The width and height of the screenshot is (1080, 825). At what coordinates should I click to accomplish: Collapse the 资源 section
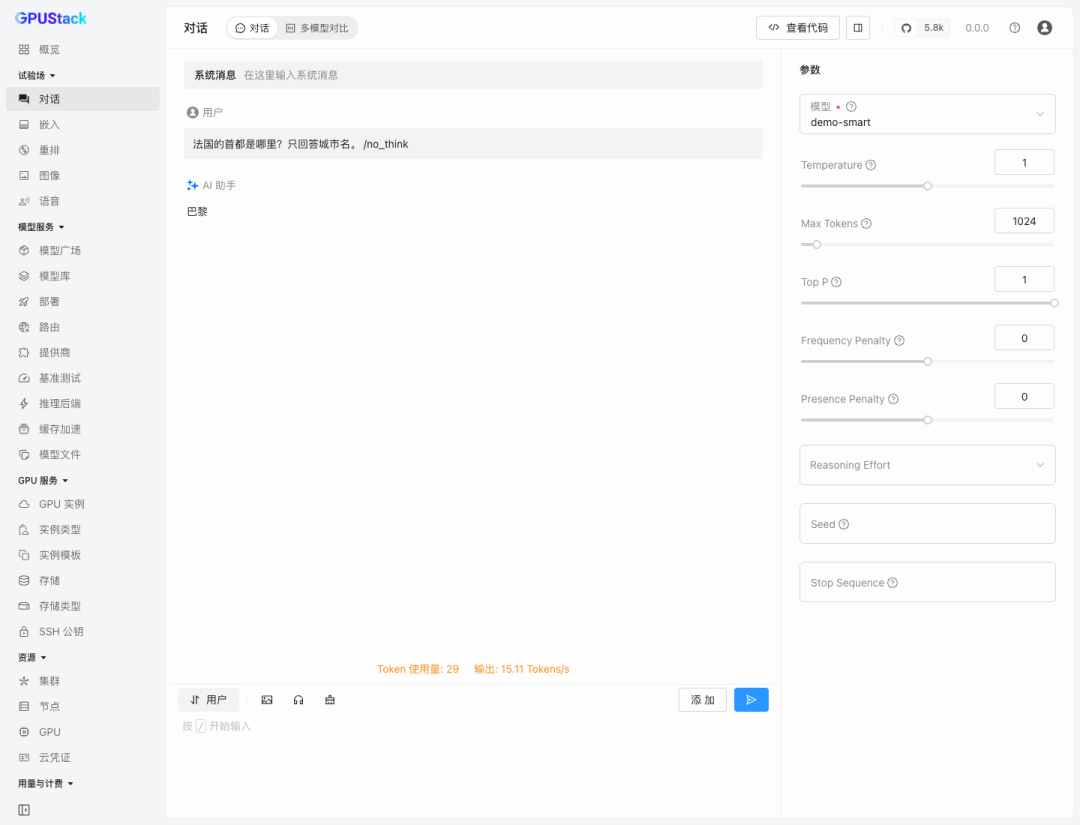coord(32,658)
